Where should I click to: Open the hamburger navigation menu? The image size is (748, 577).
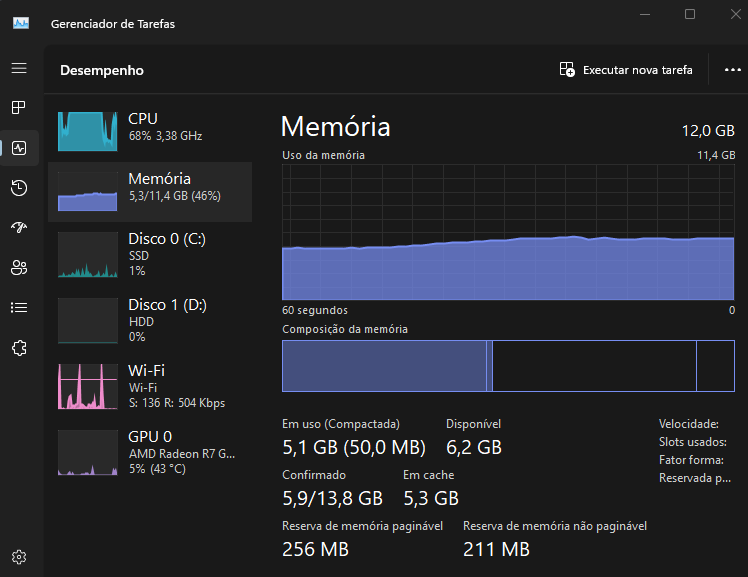click(x=19, y=68)
